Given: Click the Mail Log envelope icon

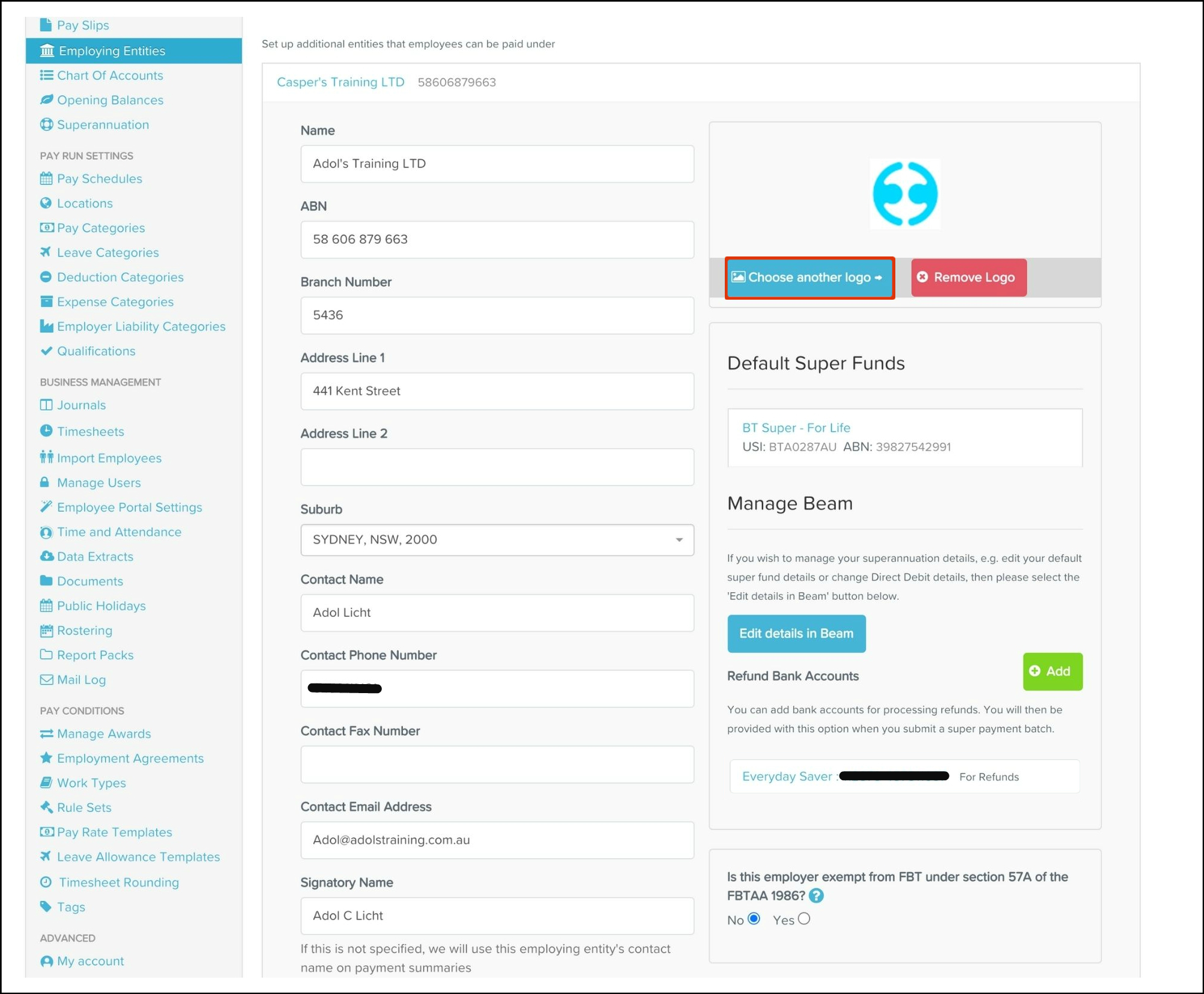Looking at the screenshot, I should 46,679.
